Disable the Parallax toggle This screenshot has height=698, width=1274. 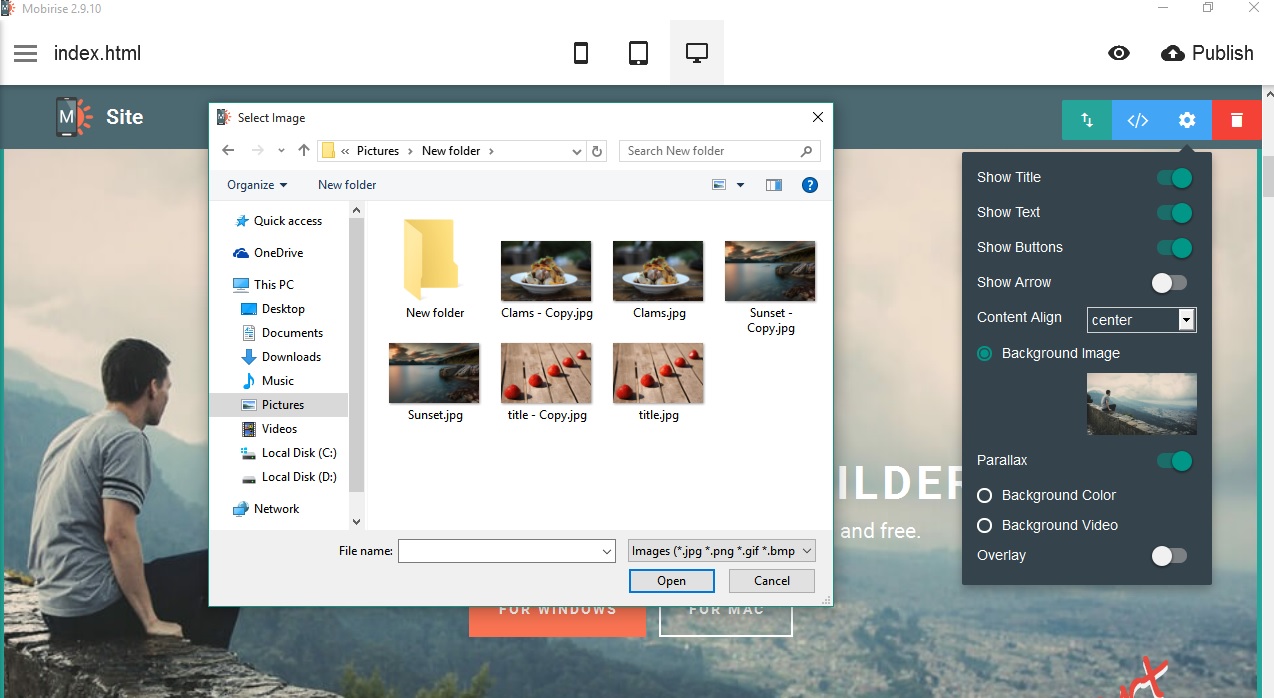[1174, 461]
